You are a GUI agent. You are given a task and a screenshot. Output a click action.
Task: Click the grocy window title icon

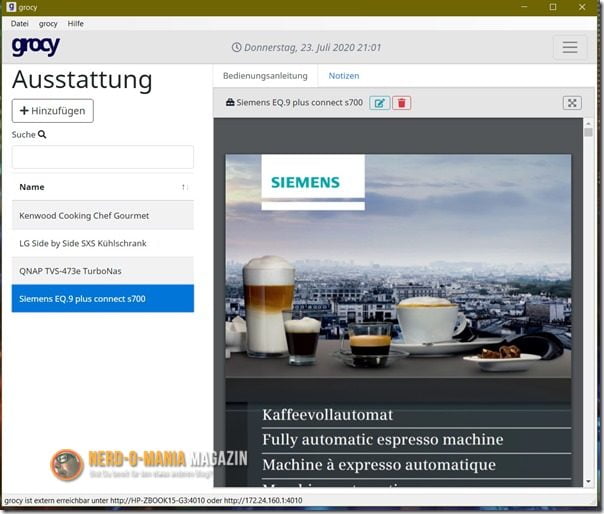click(11, 7)
